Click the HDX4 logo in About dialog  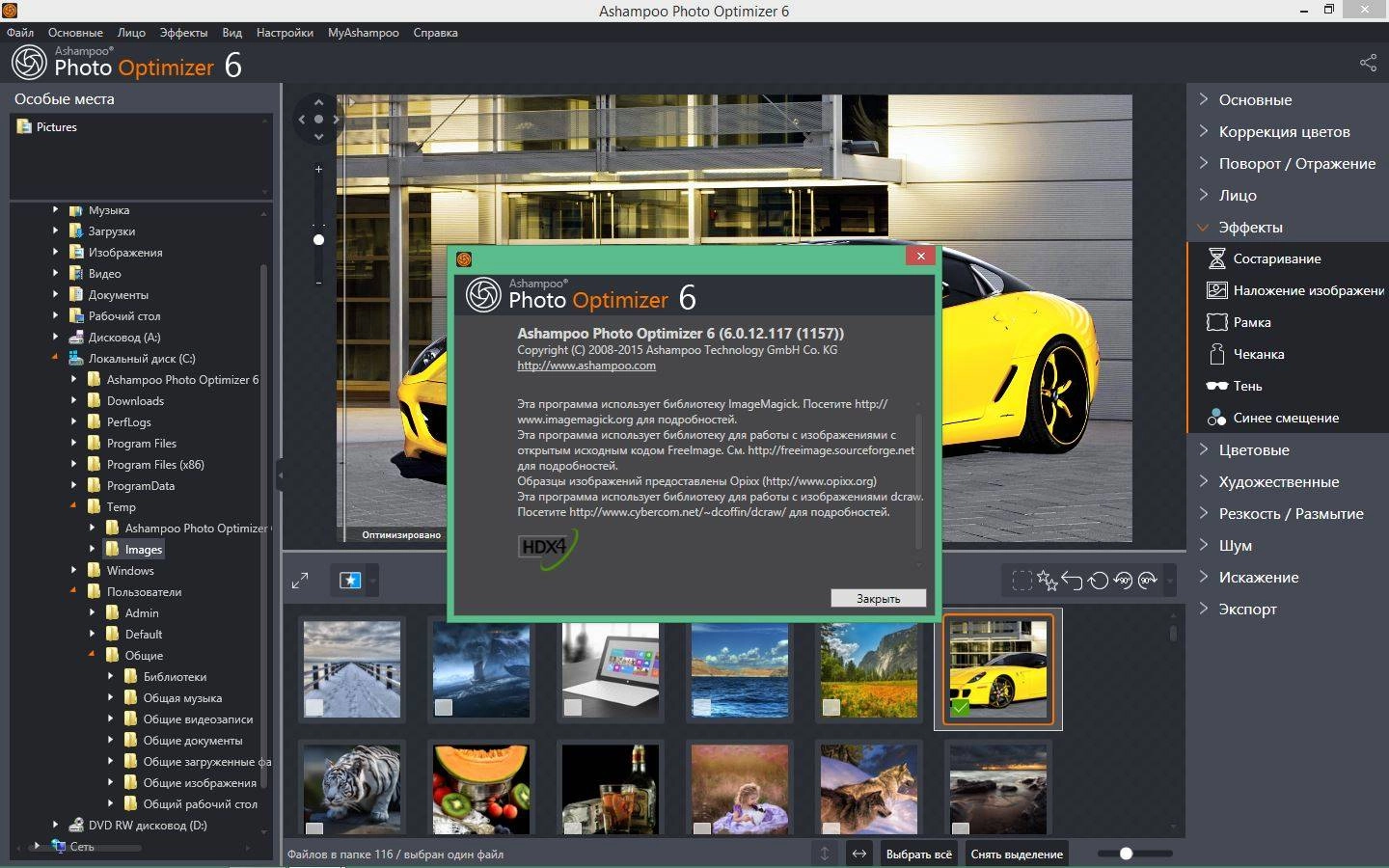(x=547, y=549)
